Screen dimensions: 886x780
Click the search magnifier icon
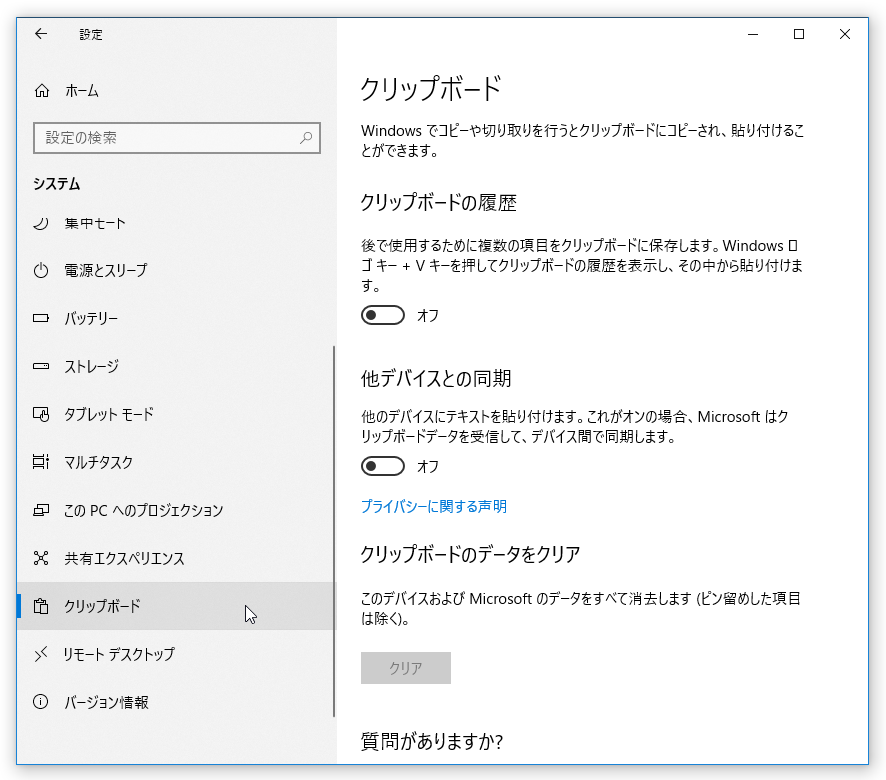(x=306, y=137)
